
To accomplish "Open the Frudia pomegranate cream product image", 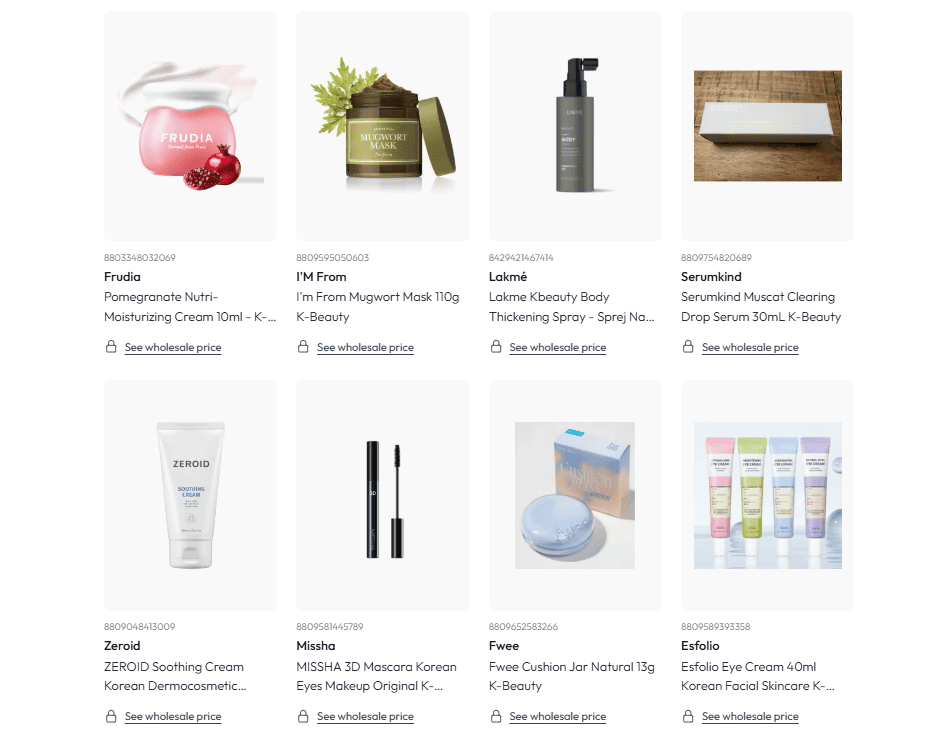I will pyautogui.click(x=190, y=126).
